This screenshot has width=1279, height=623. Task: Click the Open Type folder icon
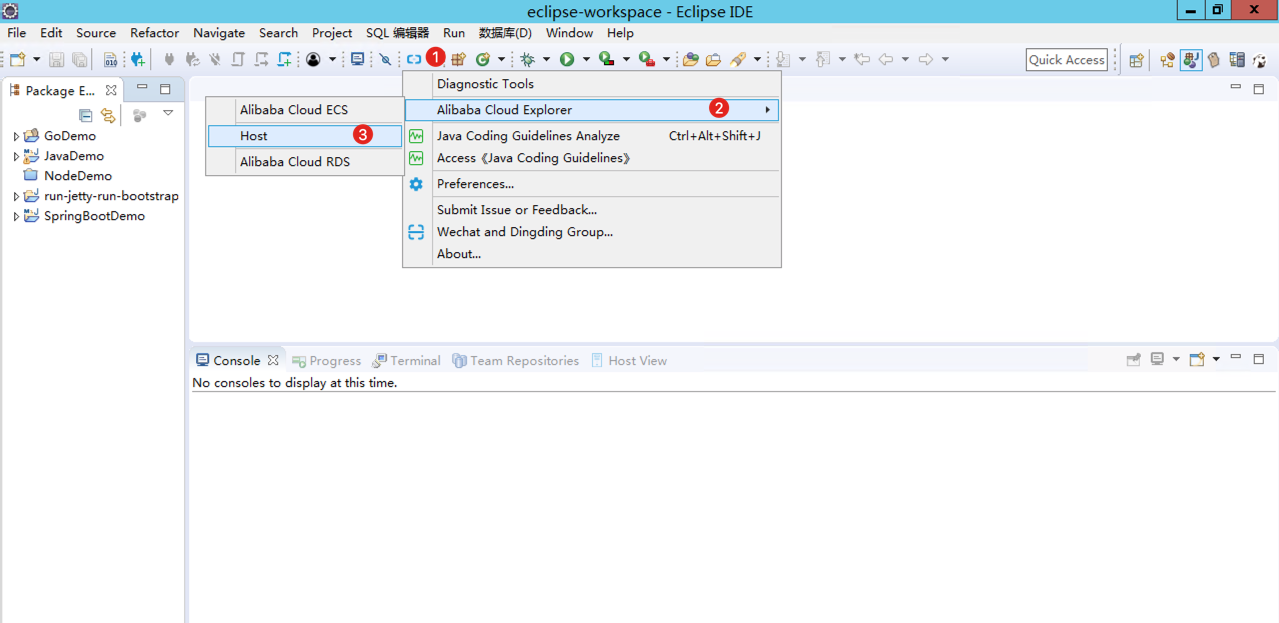[690, 60]
